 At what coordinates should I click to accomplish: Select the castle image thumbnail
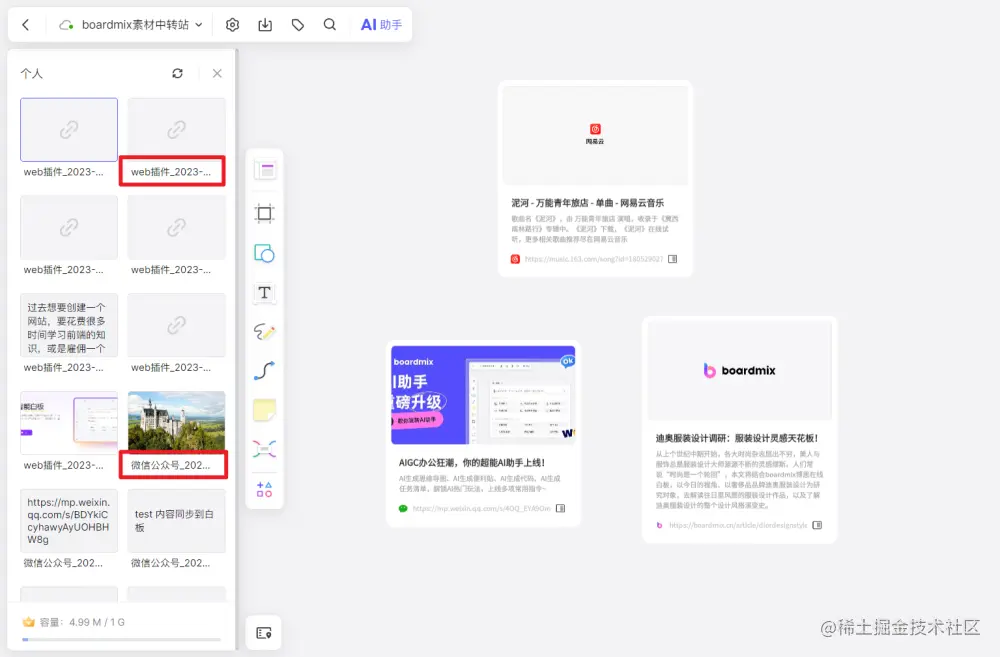point(177,421)
